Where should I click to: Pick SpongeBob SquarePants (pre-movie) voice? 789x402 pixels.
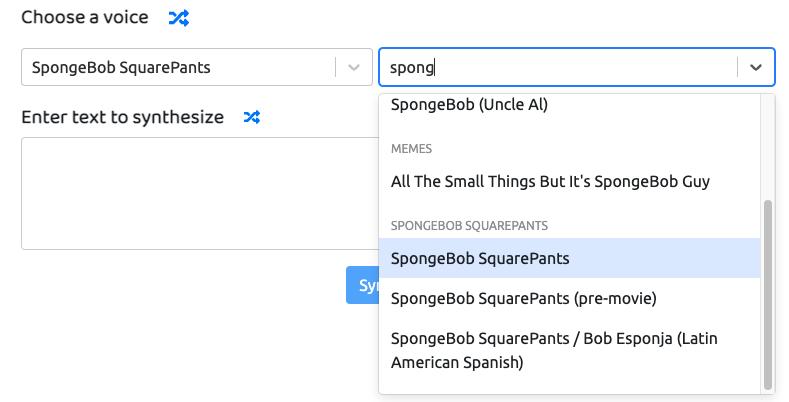click(570, 298)
